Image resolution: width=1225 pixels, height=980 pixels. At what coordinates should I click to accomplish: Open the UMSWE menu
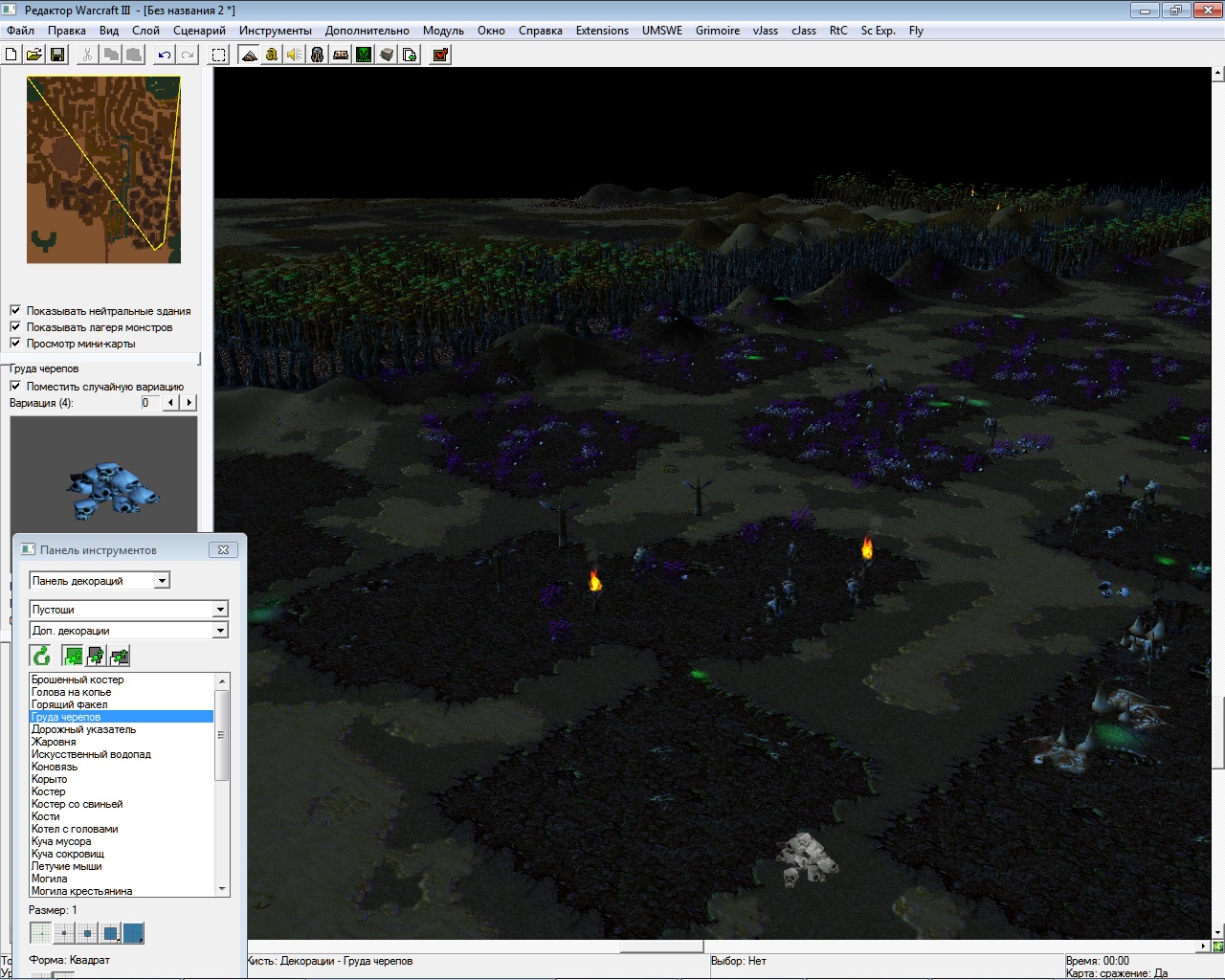point(662,31)
